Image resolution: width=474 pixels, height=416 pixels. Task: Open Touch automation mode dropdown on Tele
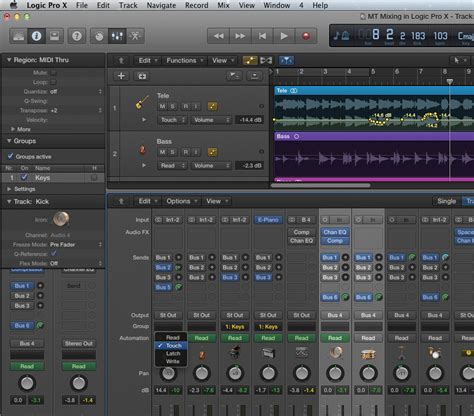coord(172,120)
